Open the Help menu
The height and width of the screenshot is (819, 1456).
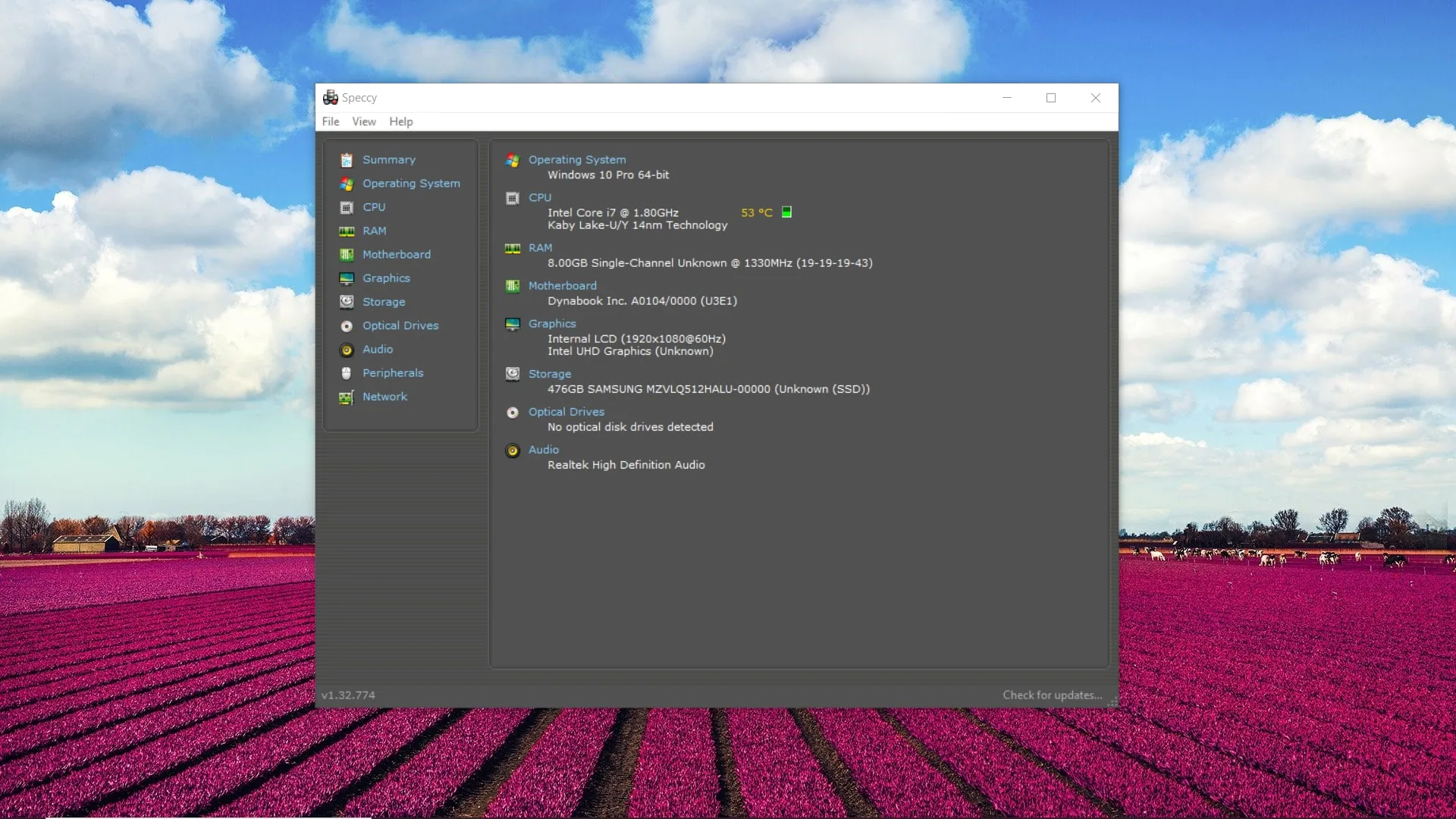coord(401,121)
